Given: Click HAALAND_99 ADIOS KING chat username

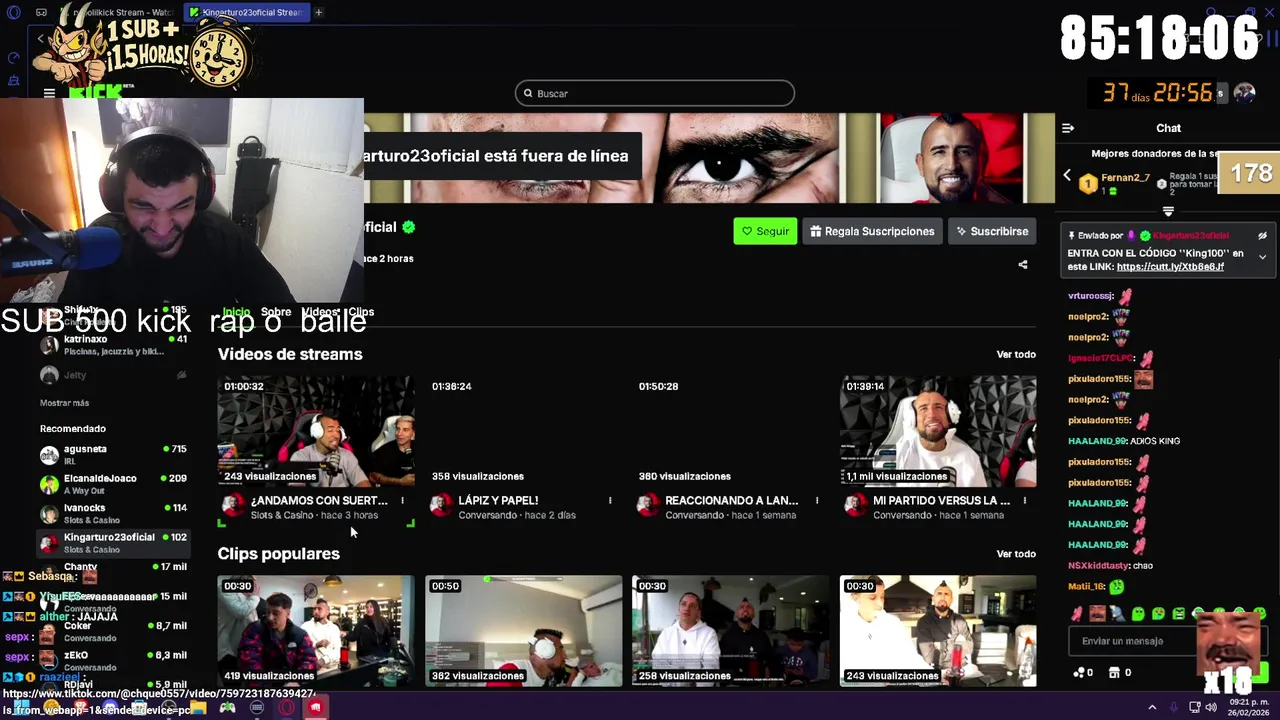Looking at the screenshot, I should pos(1097,441).
